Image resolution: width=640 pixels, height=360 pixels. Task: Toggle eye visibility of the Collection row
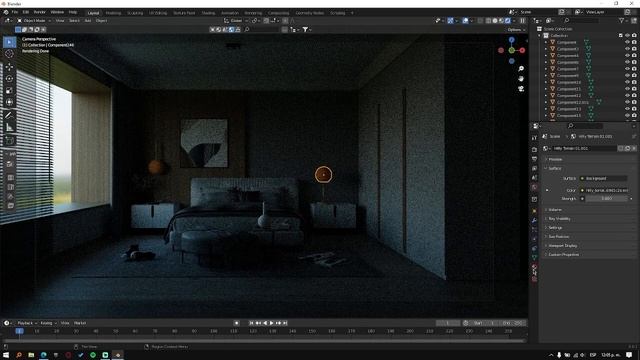point(627,36)
